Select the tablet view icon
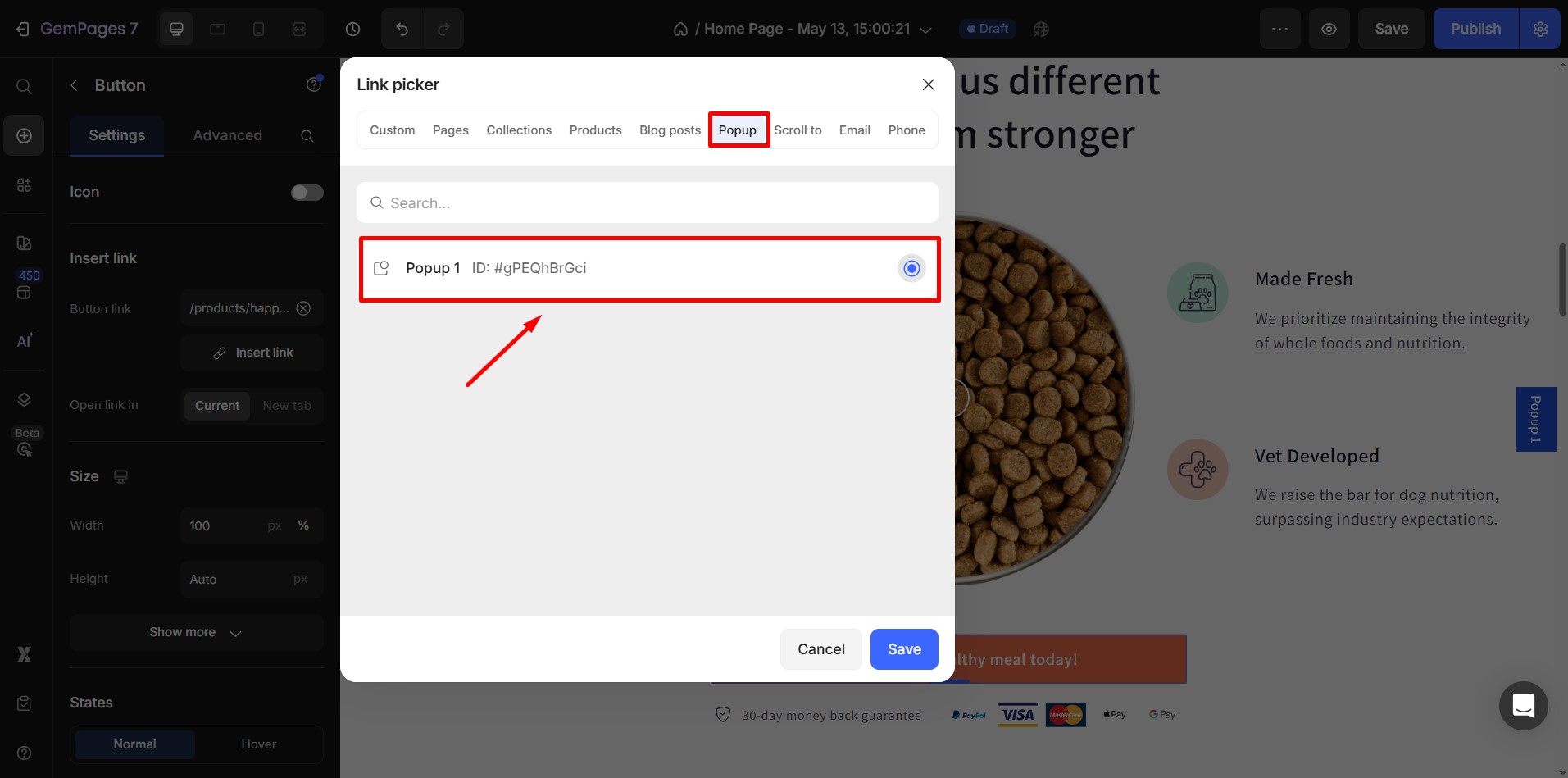 pyautogui.click(x=217, y=28)
